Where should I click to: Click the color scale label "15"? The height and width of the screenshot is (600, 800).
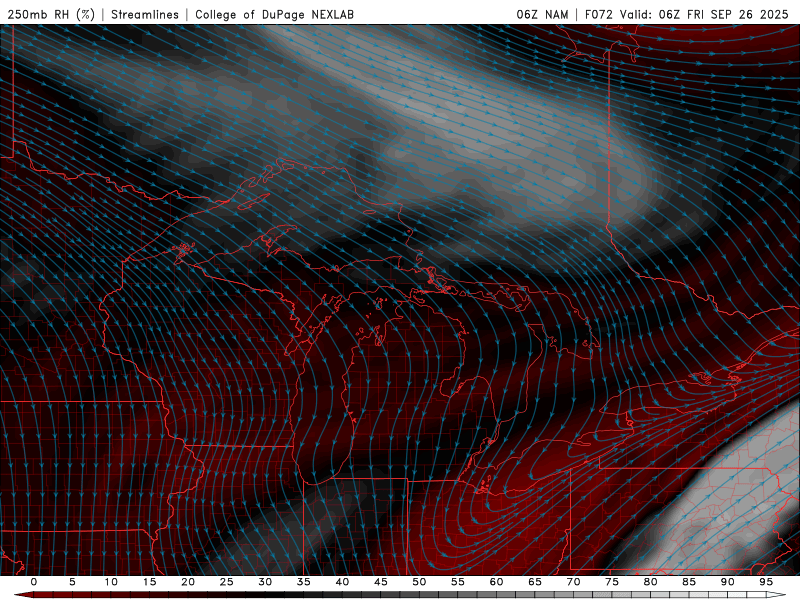(x=149, y=582)
